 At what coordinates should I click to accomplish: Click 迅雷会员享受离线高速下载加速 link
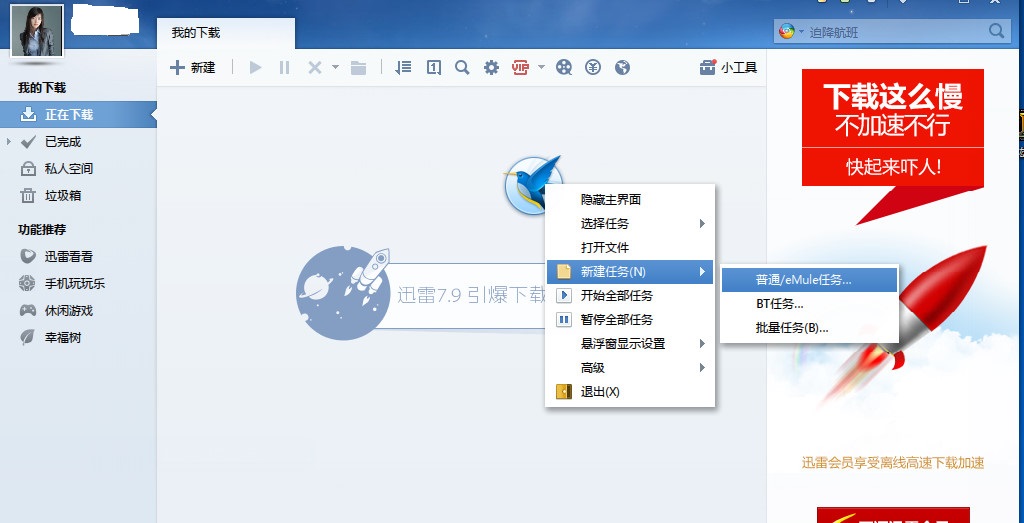click(x=893, y=463)
